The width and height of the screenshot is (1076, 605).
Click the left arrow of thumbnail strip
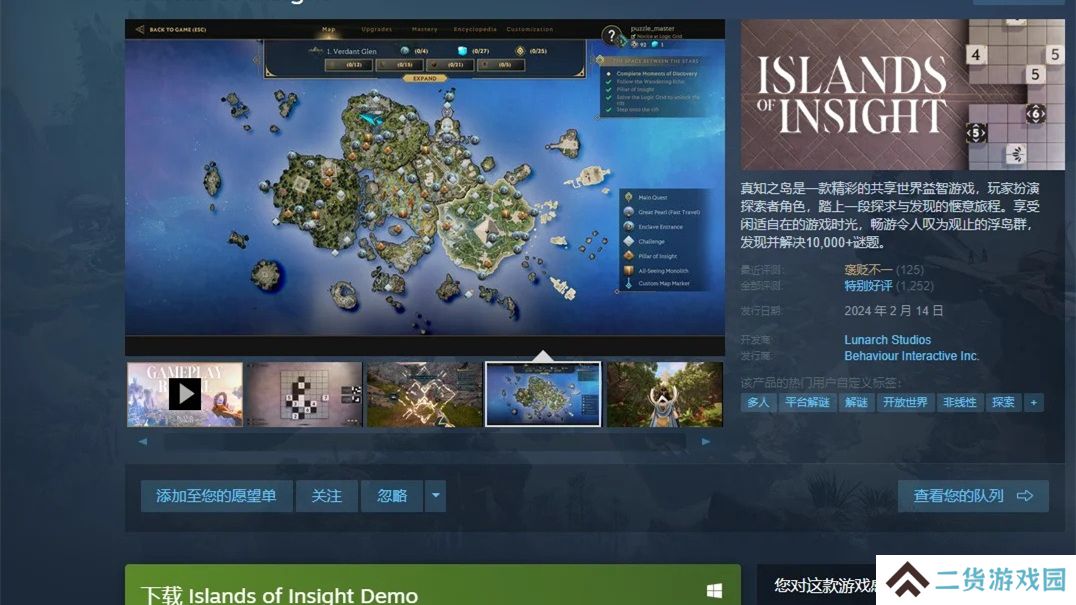[143, 442]
